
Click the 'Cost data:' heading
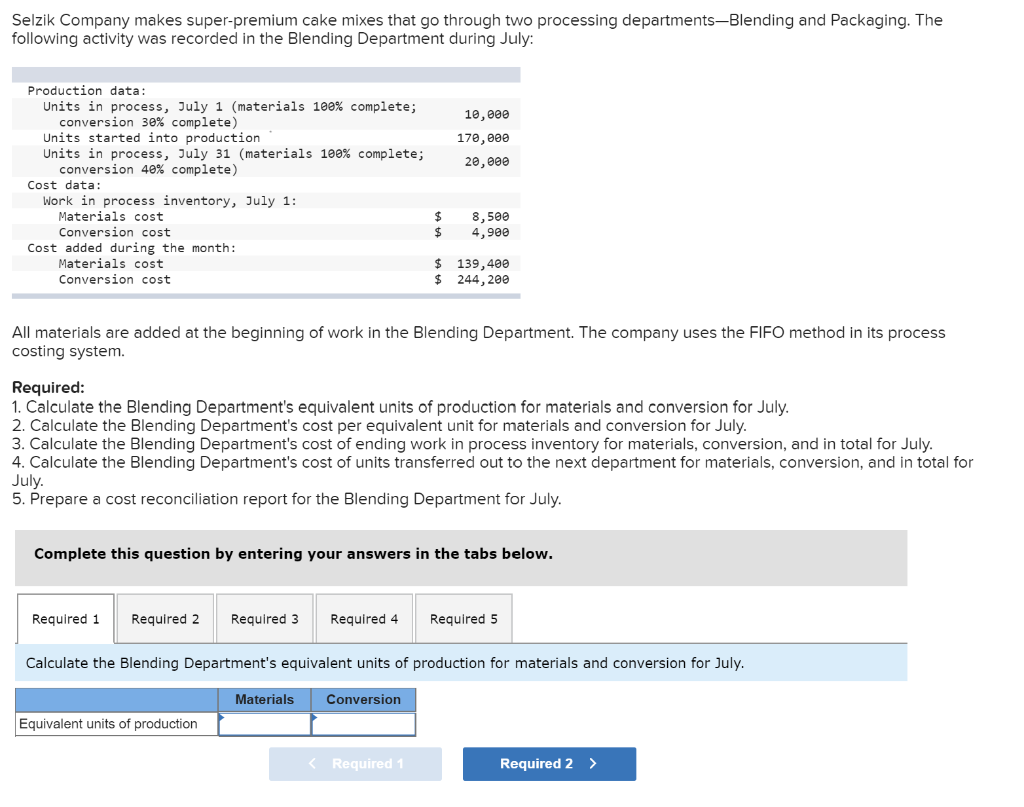tap(65, 185)
